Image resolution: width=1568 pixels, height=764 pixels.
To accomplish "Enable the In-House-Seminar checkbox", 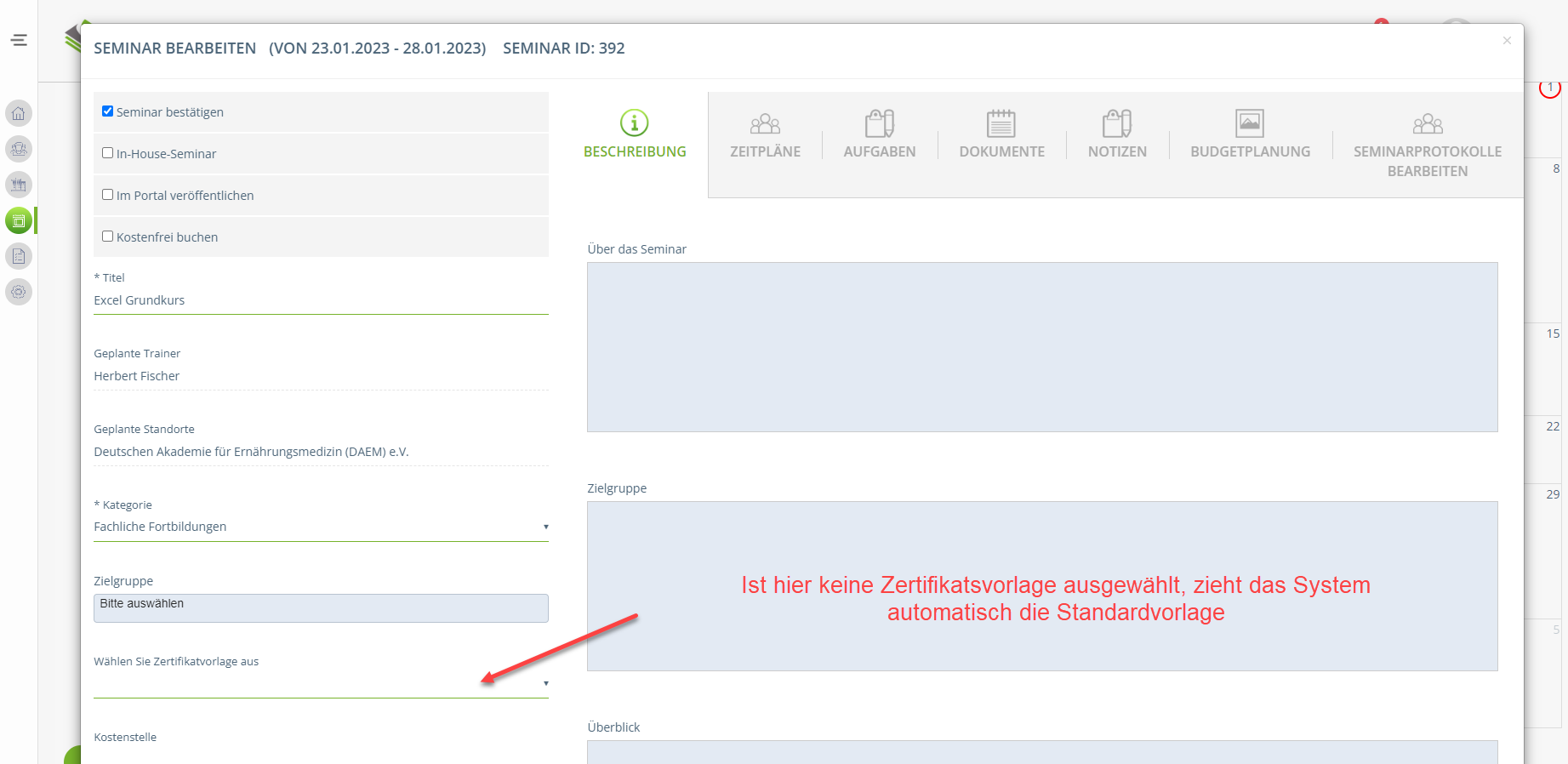I will (108, 153).
